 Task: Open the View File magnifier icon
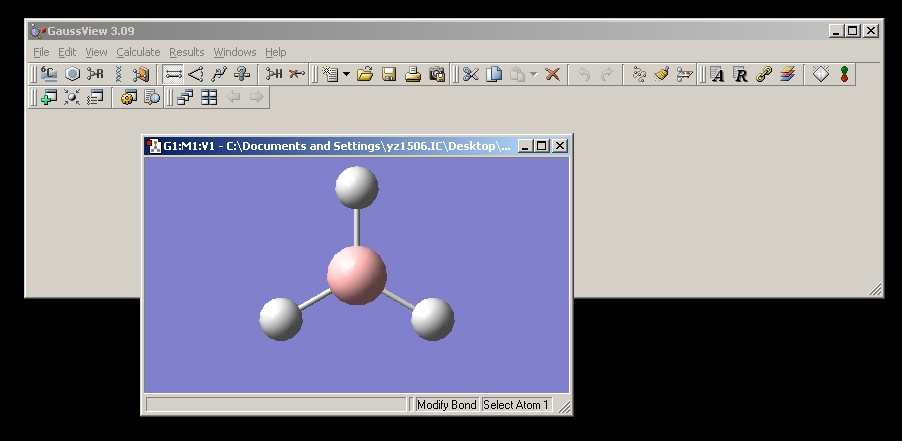[x=152, y=97]
